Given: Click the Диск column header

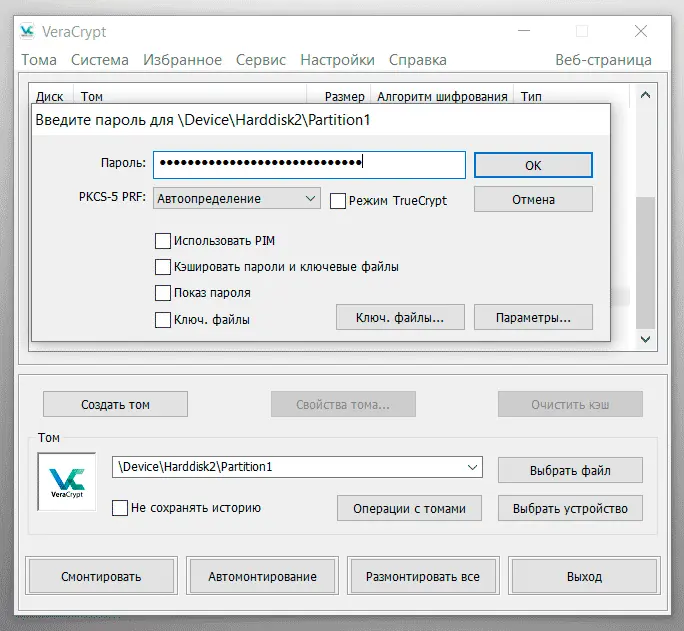Looking at the screenshot, I should click(50, 96).
